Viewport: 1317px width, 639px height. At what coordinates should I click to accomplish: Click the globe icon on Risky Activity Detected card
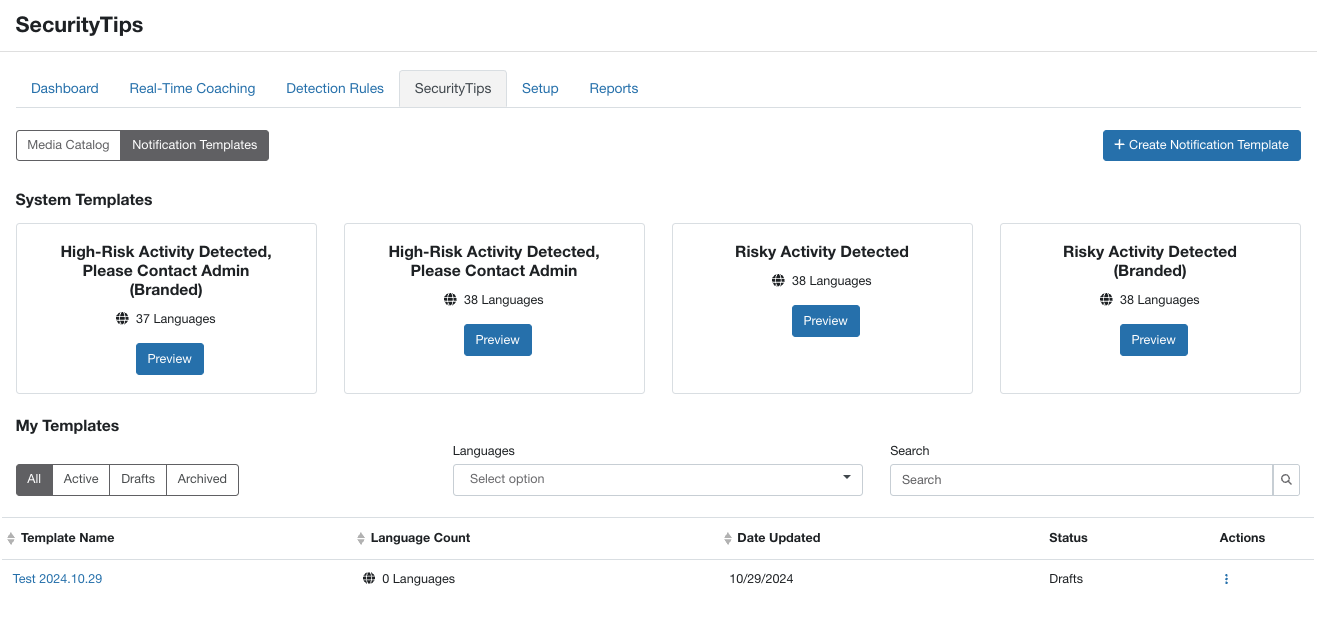coord(778,281)
